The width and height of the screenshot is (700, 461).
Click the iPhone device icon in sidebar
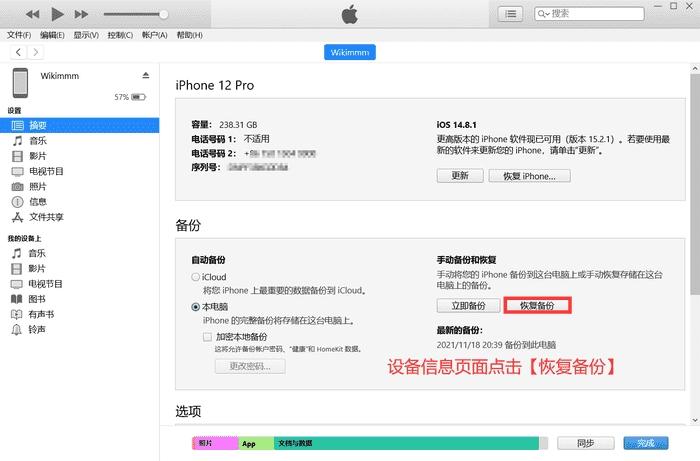point(20,83)
